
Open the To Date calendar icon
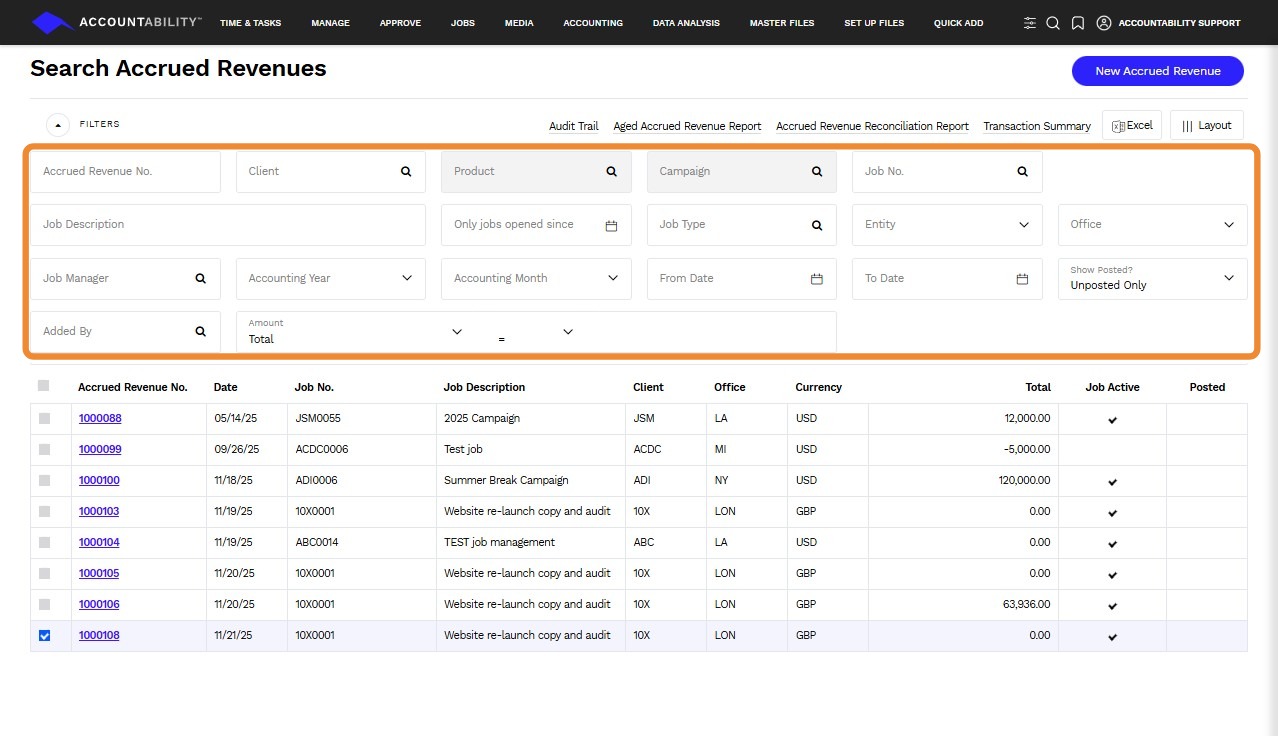[1022, 278]
